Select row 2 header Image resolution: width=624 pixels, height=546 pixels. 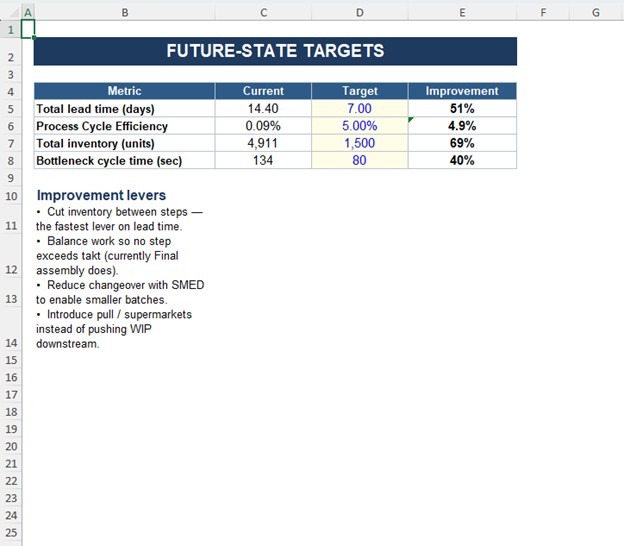11,52
